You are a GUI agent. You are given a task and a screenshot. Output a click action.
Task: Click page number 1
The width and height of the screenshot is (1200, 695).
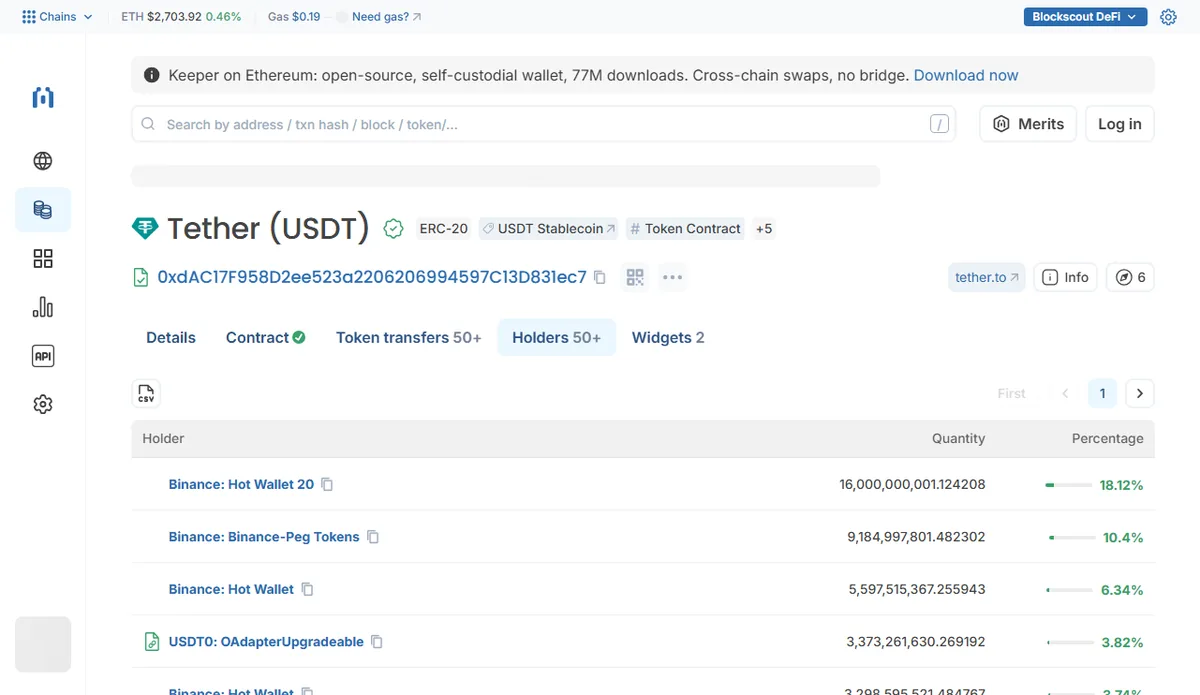point(1102,393)
